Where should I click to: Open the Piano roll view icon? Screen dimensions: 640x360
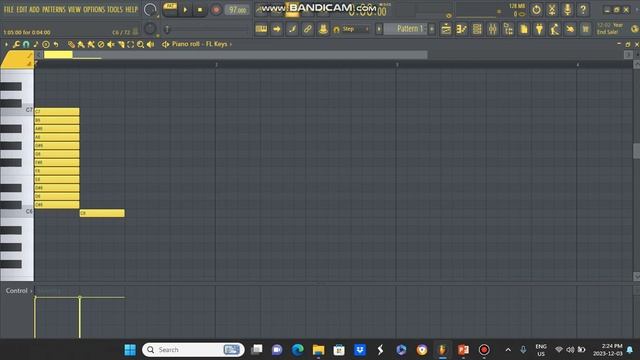[462, 29]
